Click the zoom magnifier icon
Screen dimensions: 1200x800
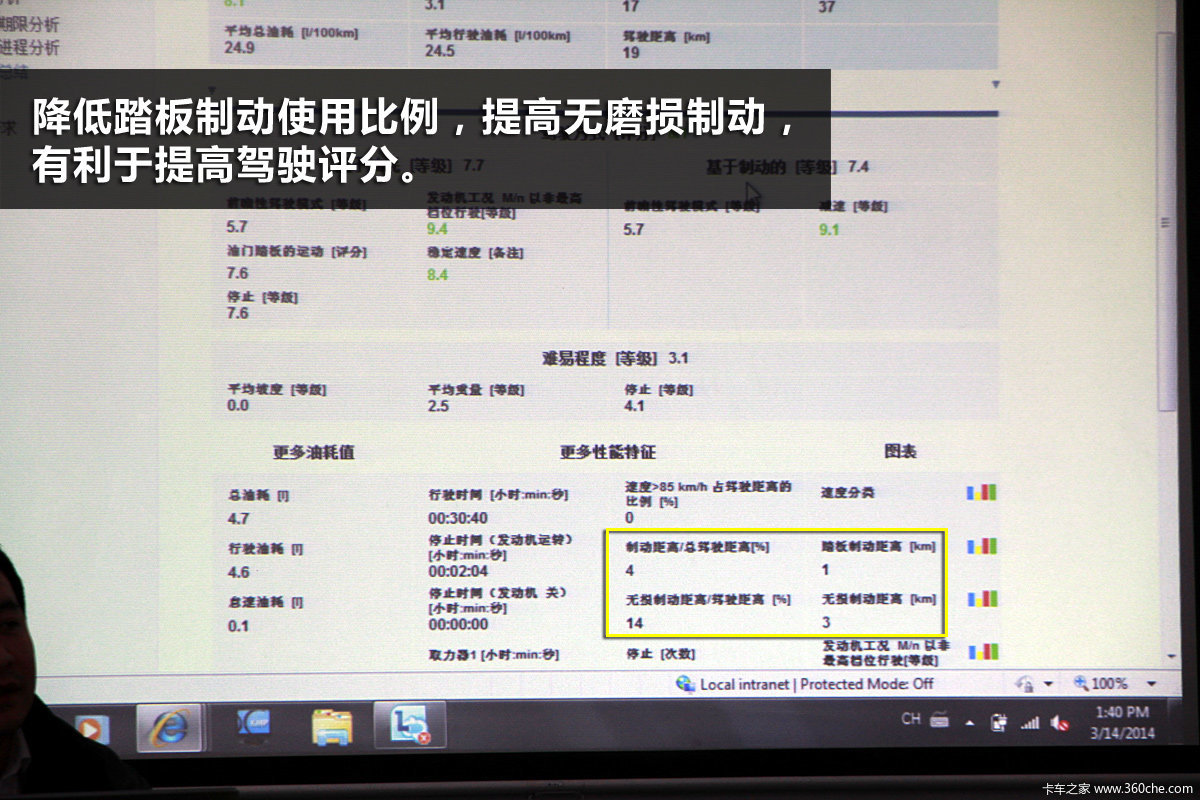click(x=1081, y=684)
